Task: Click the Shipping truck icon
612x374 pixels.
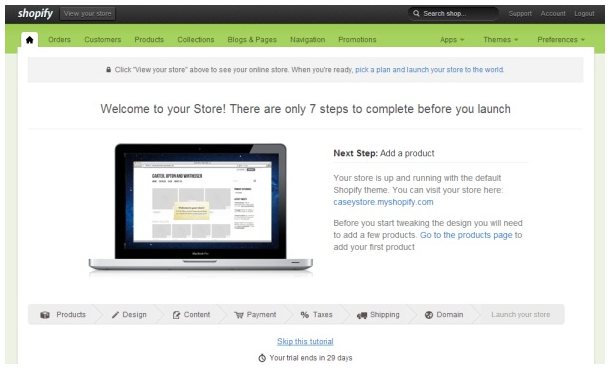Action: (362, 315)
